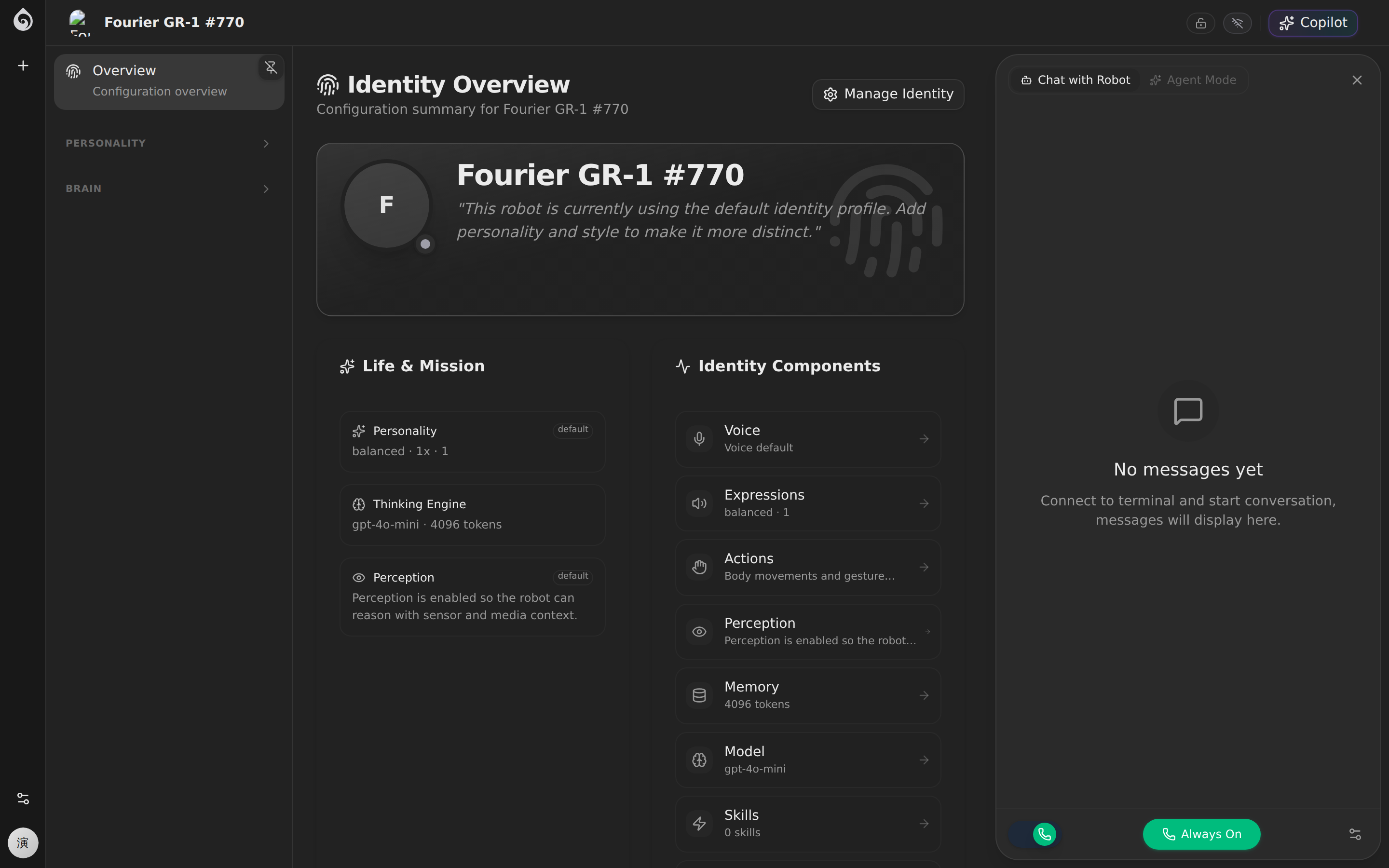Click the lightning icon in Skills row
The height and width of the screenshot is (868, 1389).
[699, 824]
